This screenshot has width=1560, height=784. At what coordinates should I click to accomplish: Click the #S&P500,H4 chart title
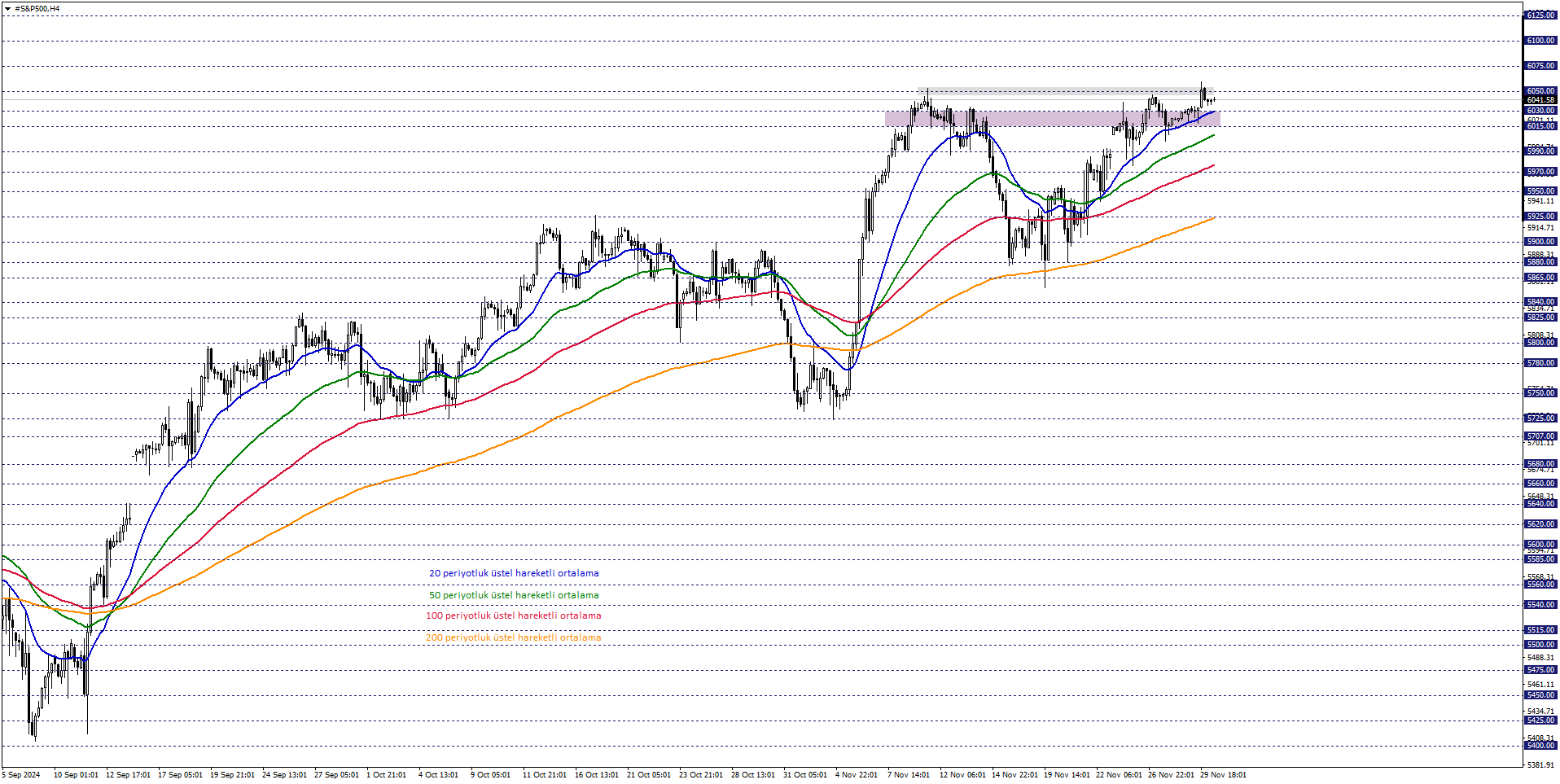[37, 9]
